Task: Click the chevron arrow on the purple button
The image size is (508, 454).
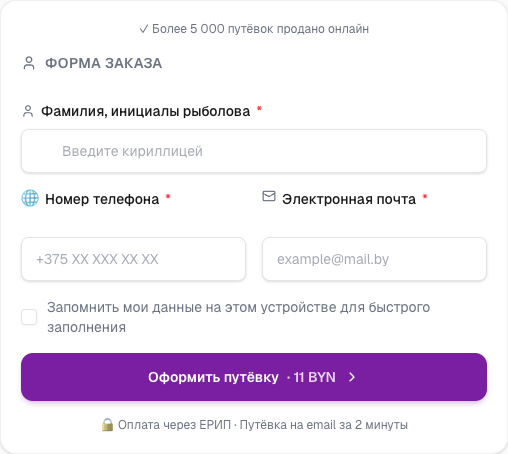Action: point(352,377)
